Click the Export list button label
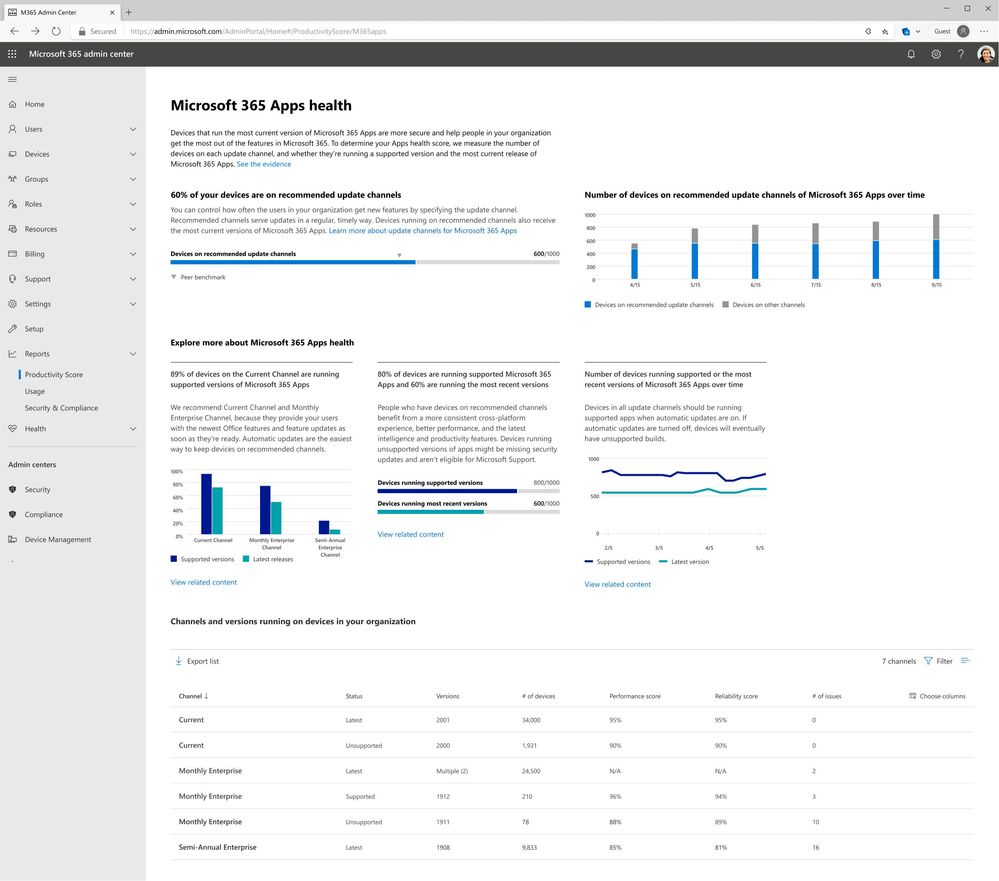The image size is (999, 881). click(x=203, y=661)
